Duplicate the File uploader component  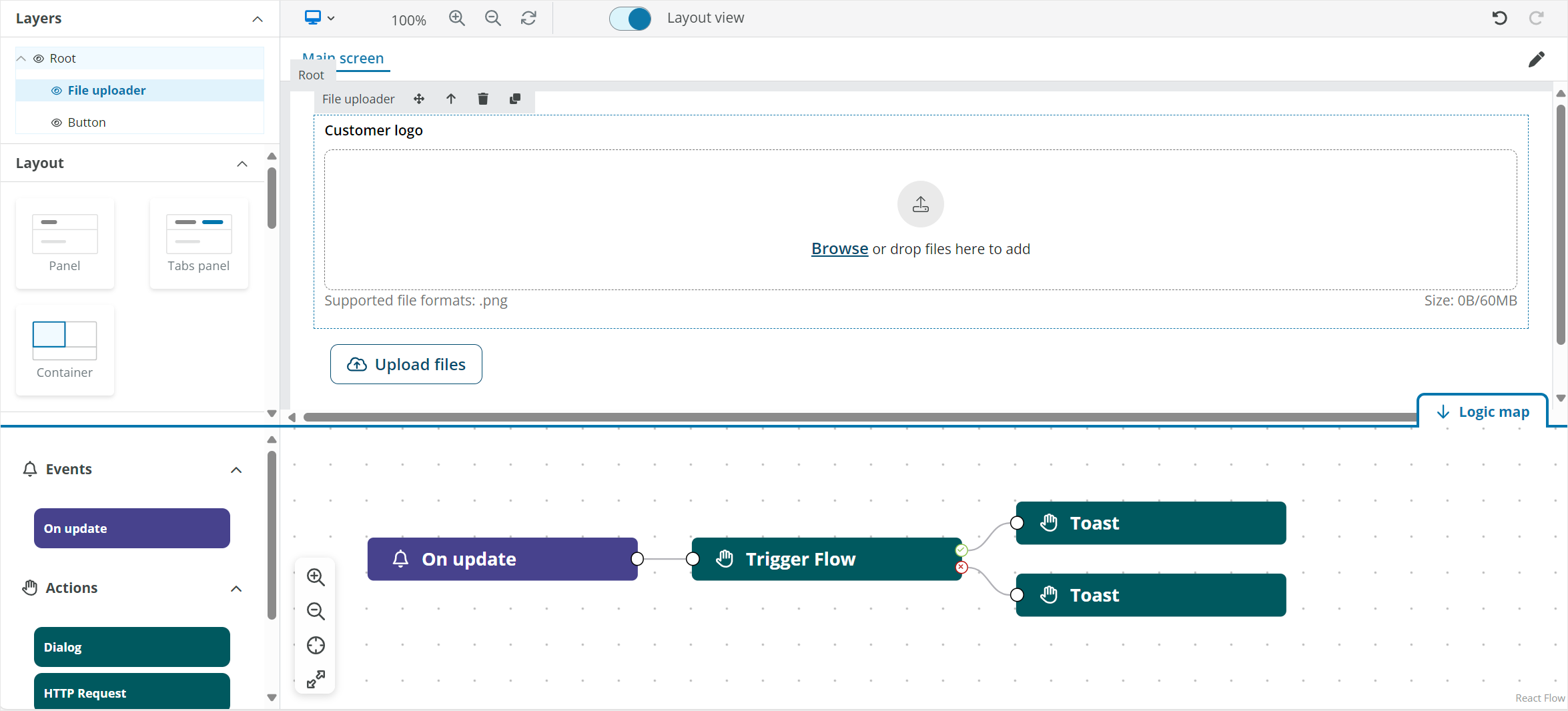[514, 99]
